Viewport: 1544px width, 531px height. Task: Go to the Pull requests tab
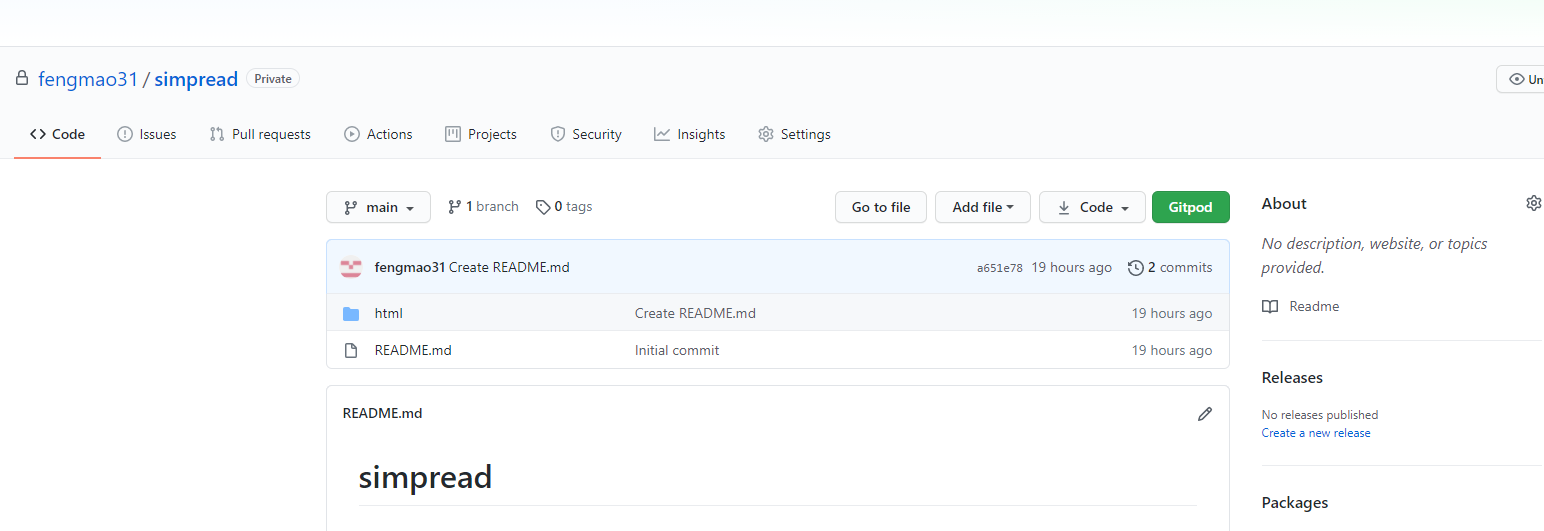click(x=260, y=134)
